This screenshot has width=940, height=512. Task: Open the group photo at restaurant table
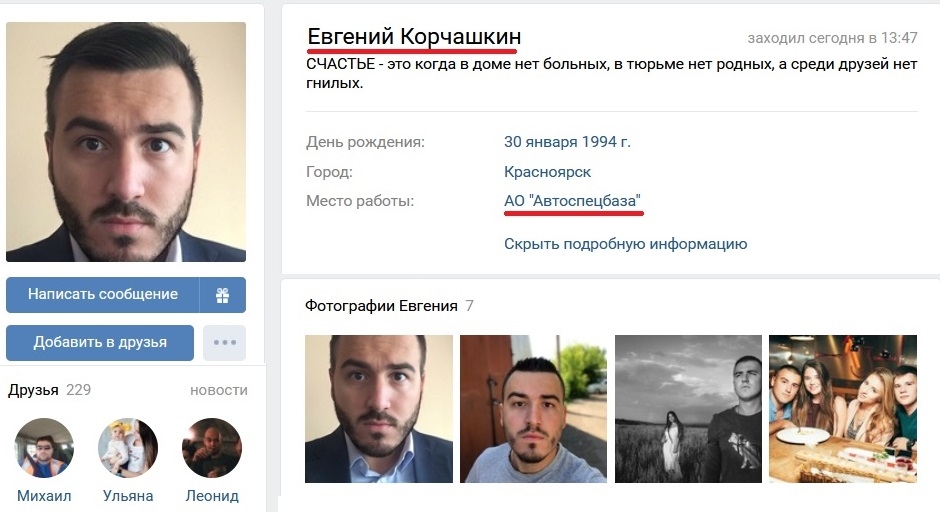pos(843,409)
